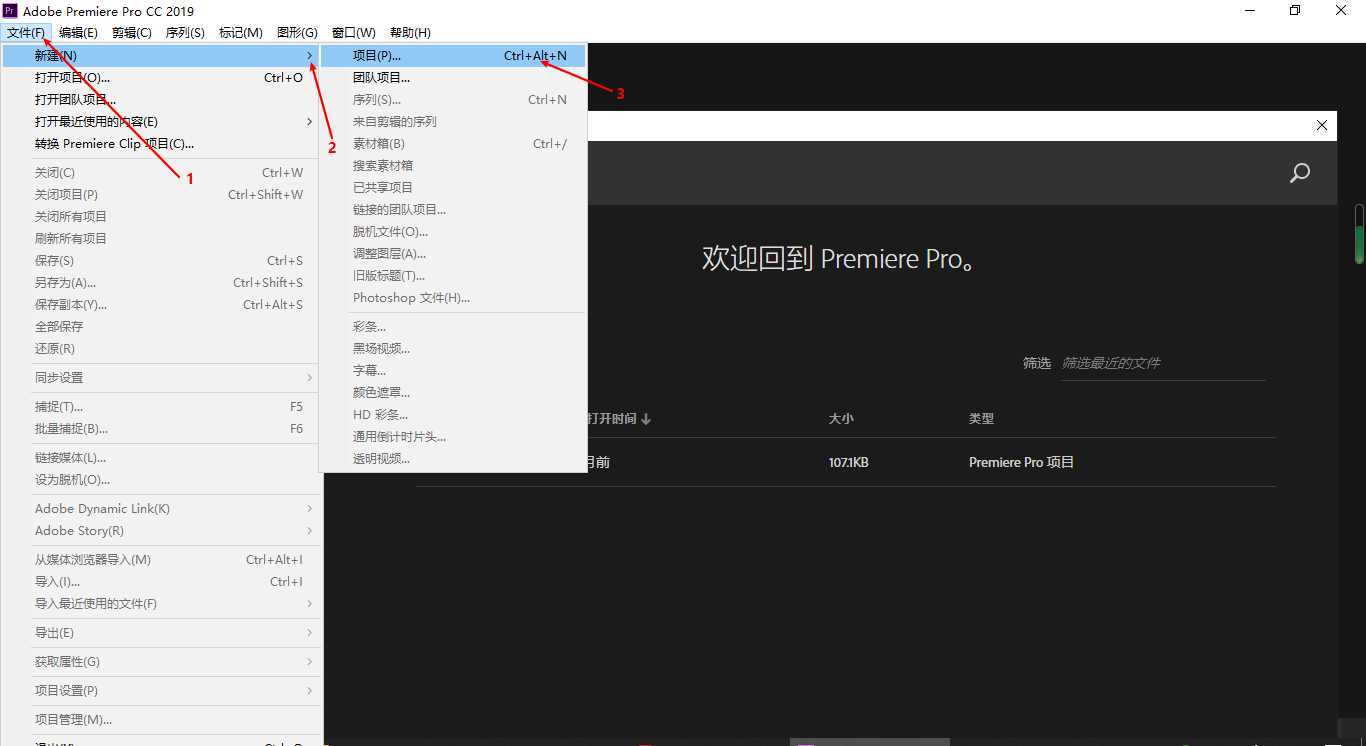The width and height of the screenshot is (1366, 746).
Task: Expand Adobe Story(R) submenu
Action: [x=161, y=530]
